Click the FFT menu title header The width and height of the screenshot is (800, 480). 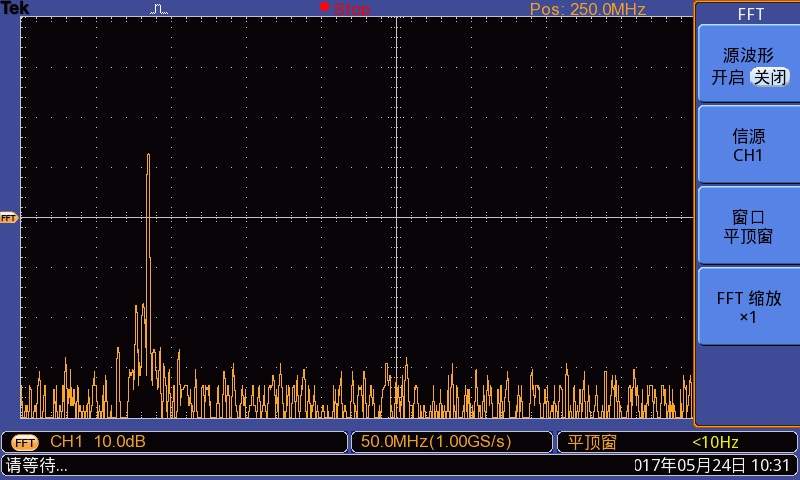pyautogui.click(x=750, y=14)
